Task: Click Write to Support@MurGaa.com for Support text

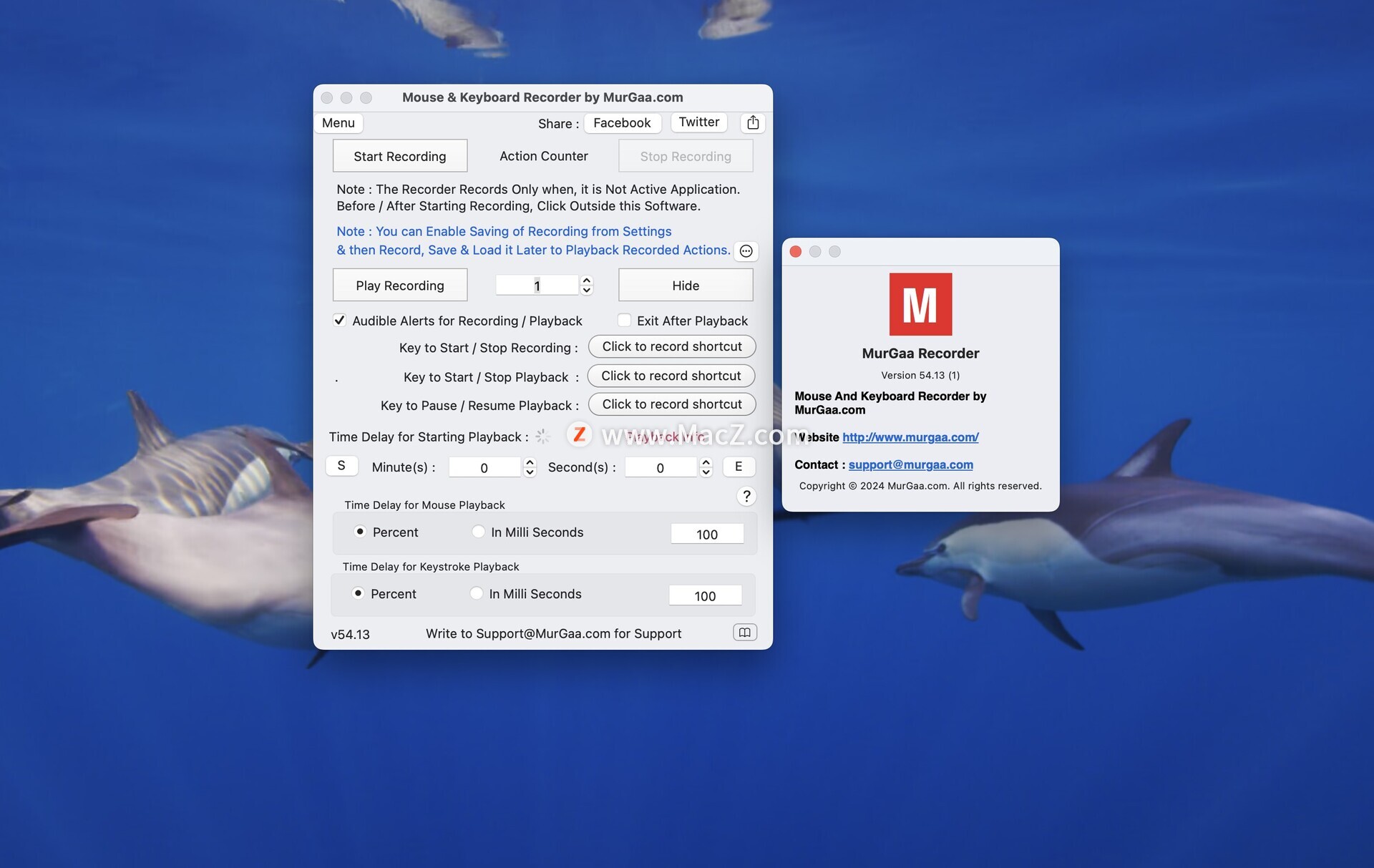Action: (553, 633)
